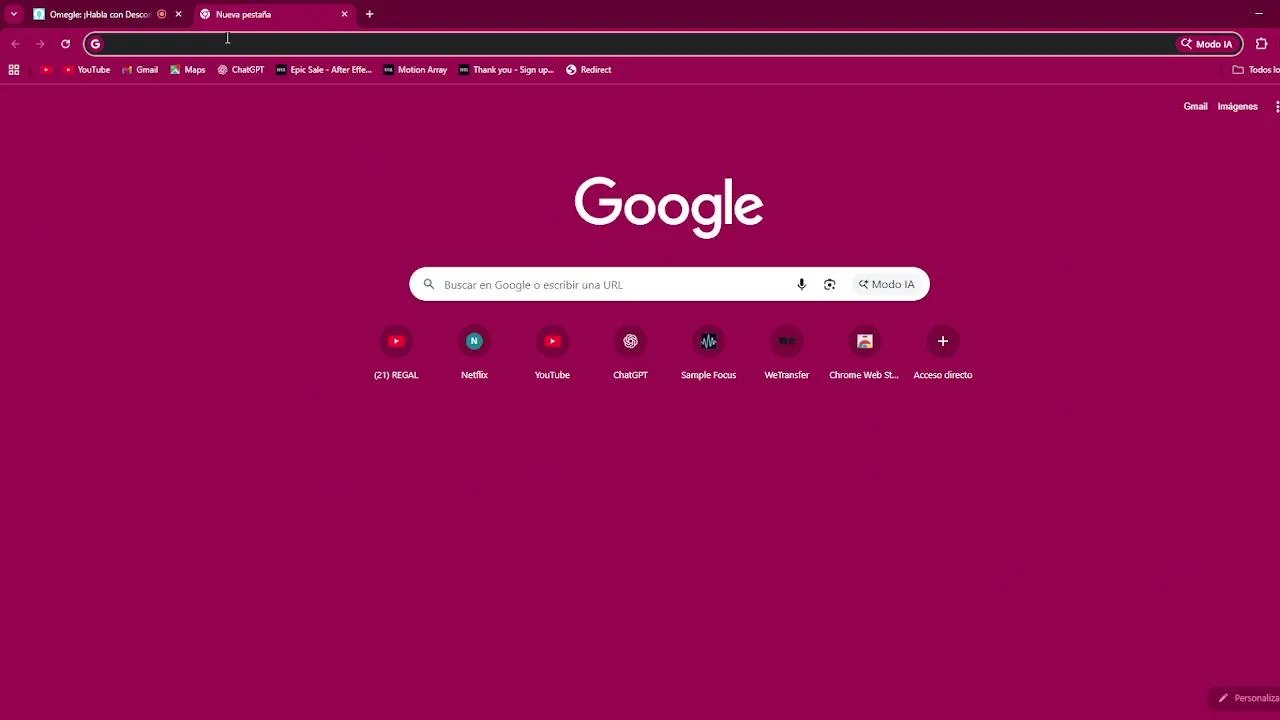Open the Google apps launcher grid
1280x720 pixels.
pyautogui.click(x=1276, y=106)
